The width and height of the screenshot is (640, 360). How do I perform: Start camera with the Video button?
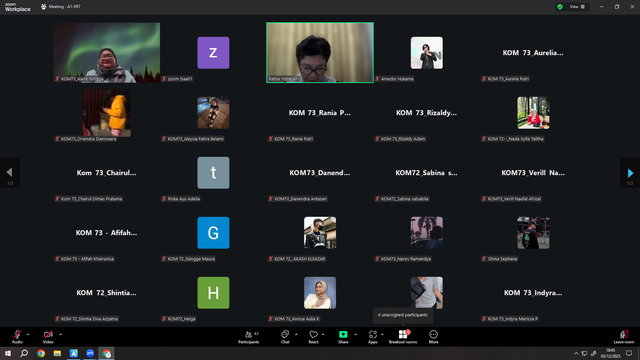pyautogui.click(x=48, y=336)
